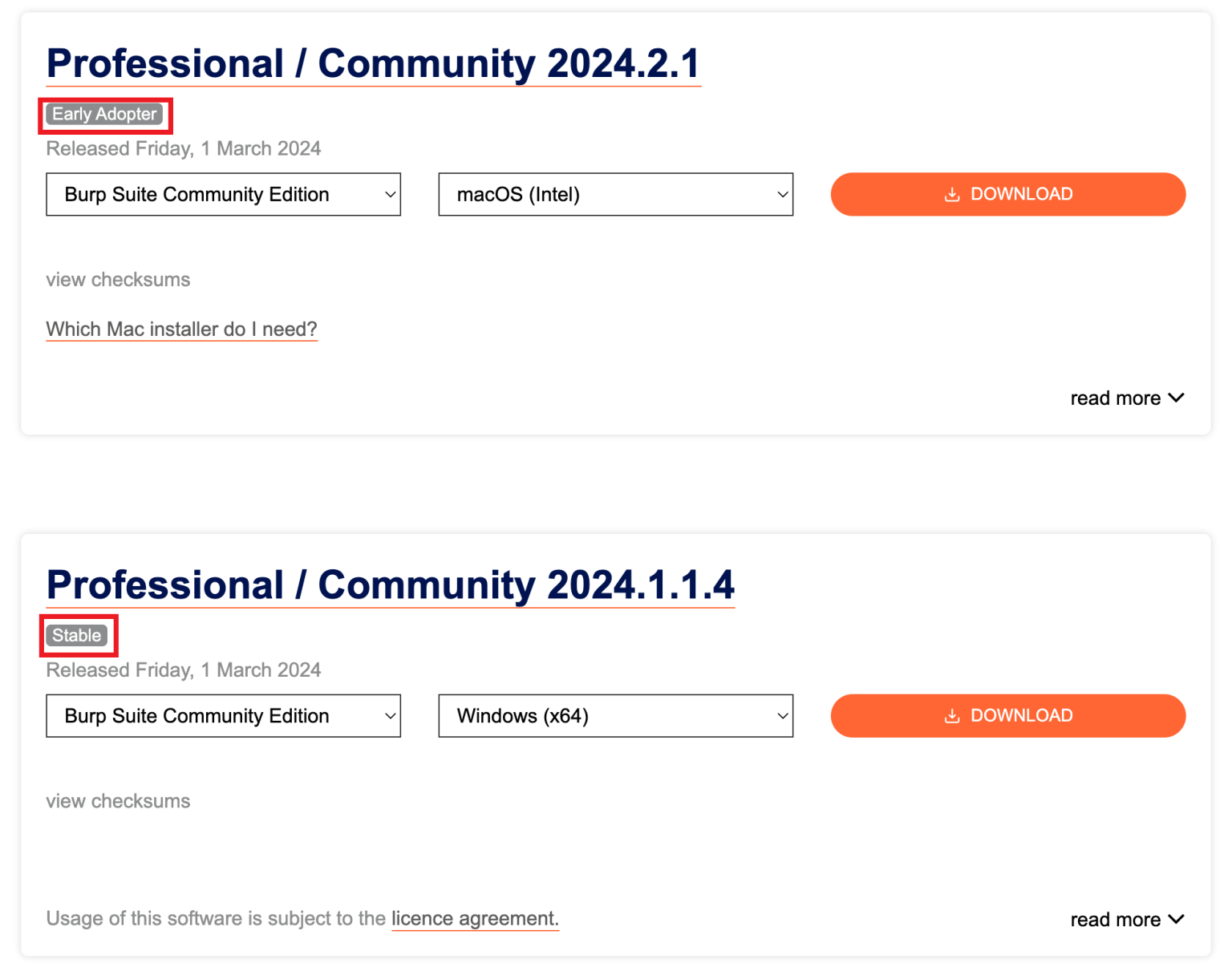Open edition dropdown for version 2024.2.1
The width and height of the screenshot is (1232, 971).
coord(223,195)
